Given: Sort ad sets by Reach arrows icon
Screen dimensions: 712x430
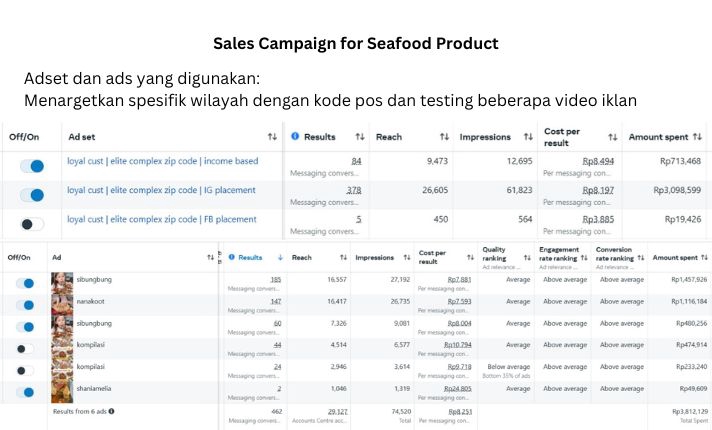Looking at the screenshot, I should (x=444, y=136).
